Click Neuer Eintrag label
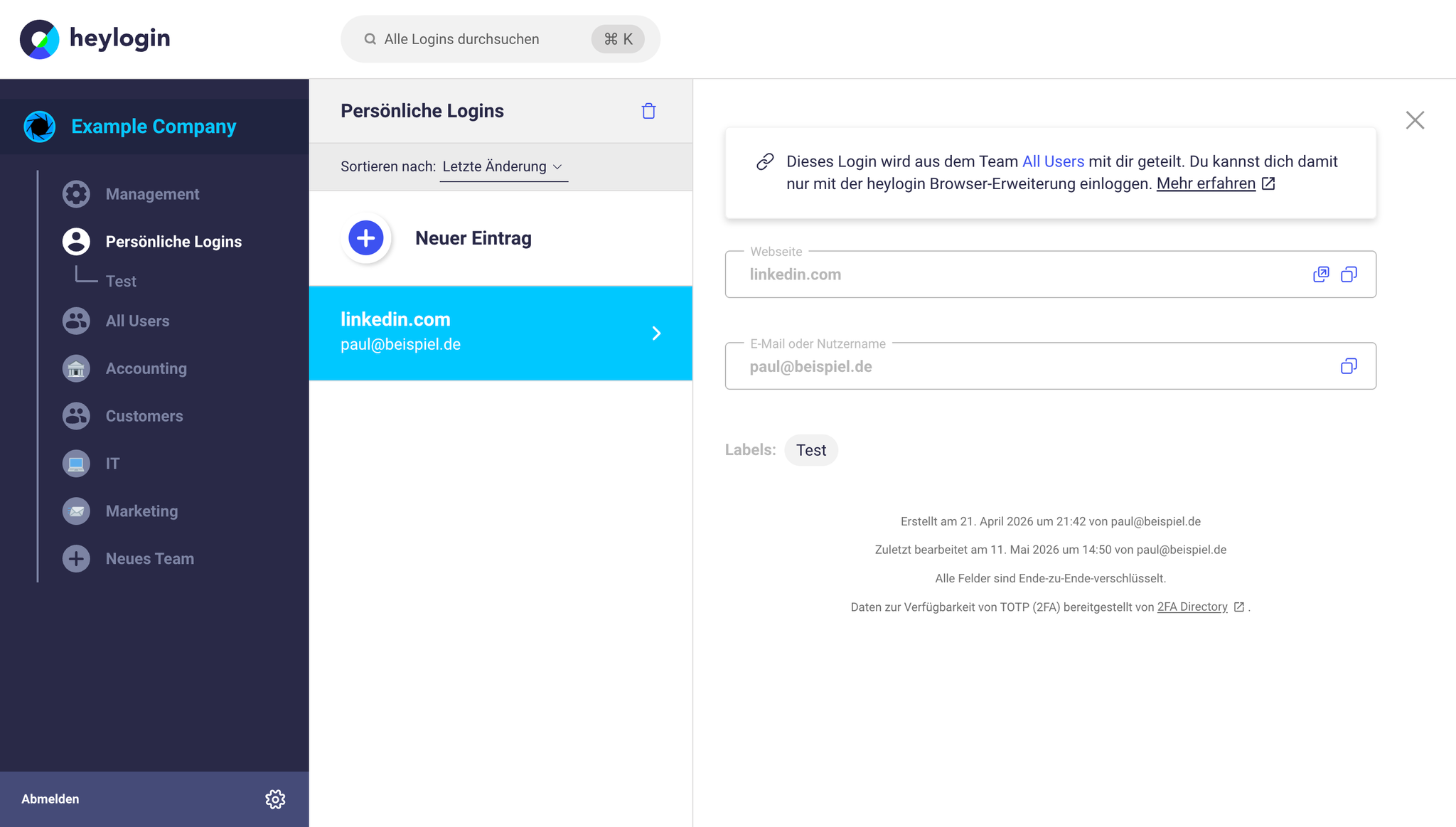The image size is (1456, 827). [473, 238]
